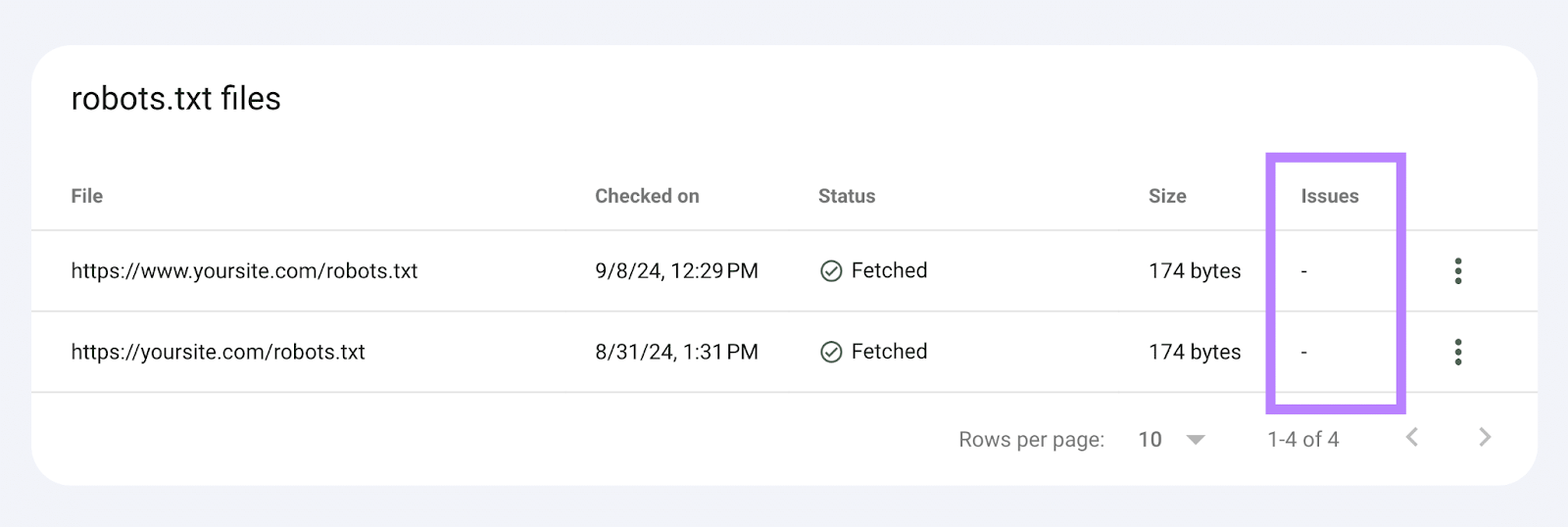The width and height of the screenshot is (1568, 527).
Task: Go to the next page arrow
Action: pos(1485,437)
